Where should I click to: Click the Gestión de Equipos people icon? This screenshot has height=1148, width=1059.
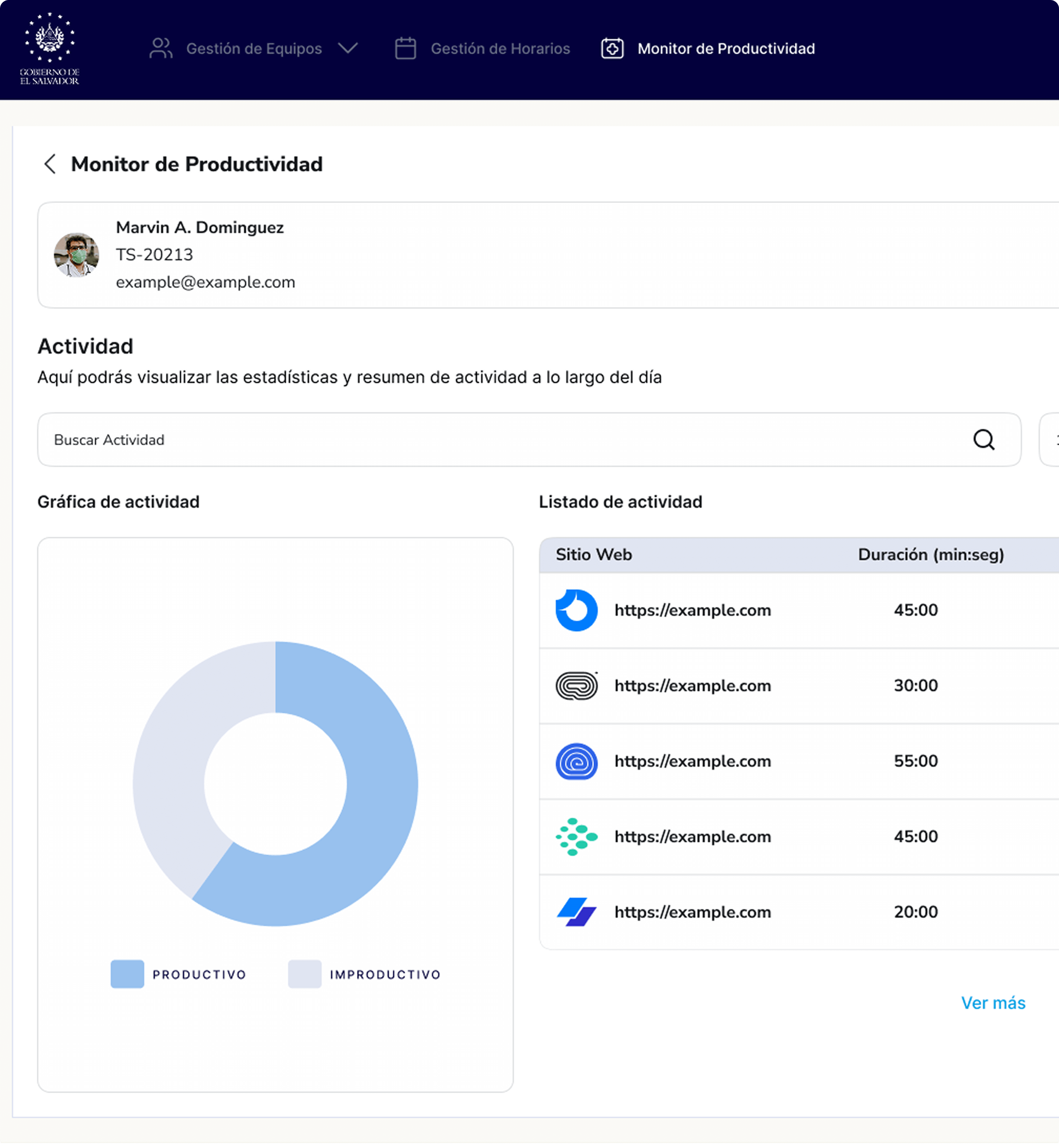pyautogui.click(x=160, y=49)
